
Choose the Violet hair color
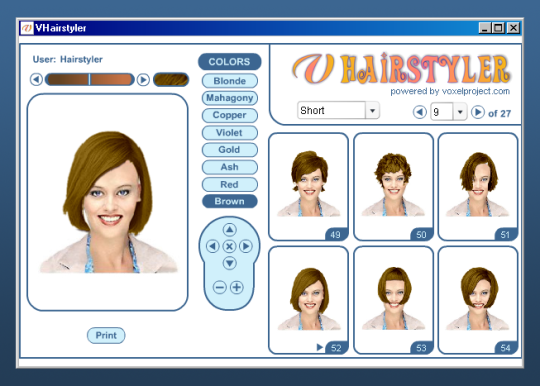pos(230,133)
